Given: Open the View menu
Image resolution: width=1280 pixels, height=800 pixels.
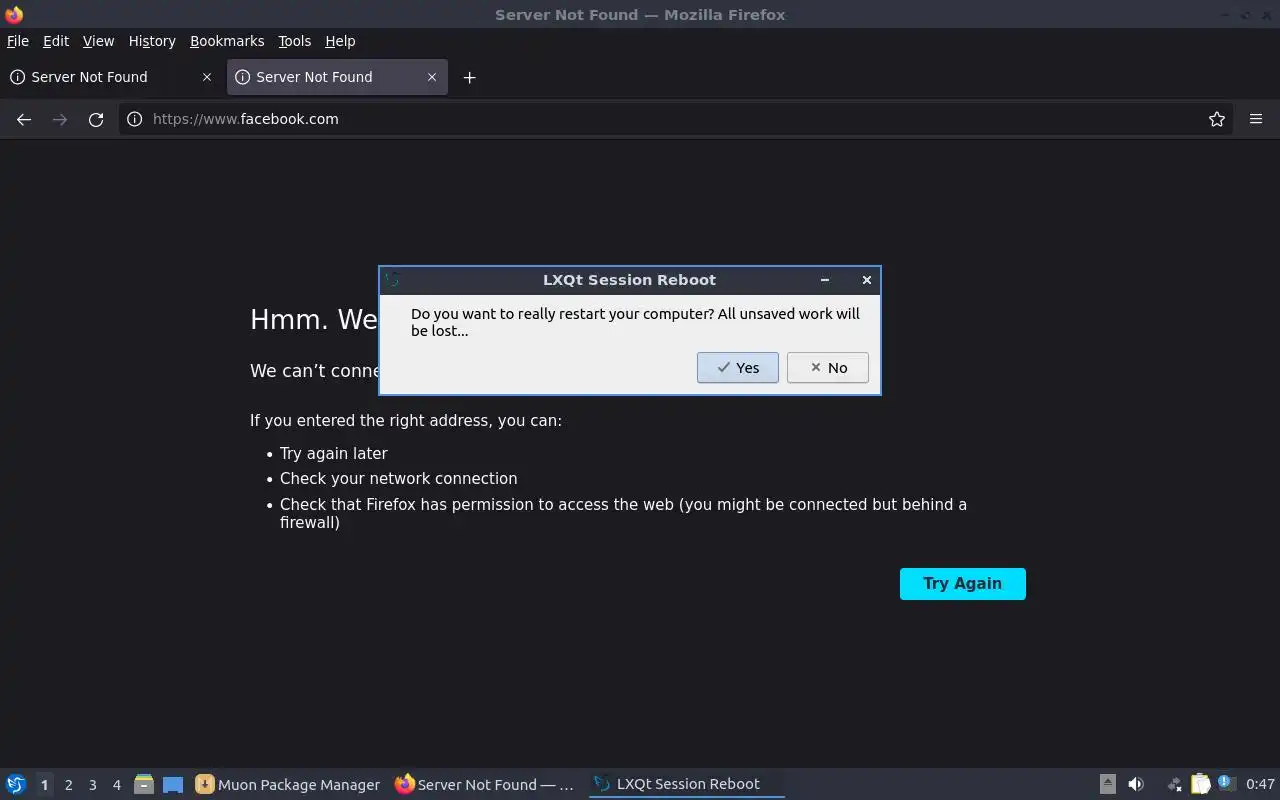Looking at the screenshot, I should coord(98,41).
